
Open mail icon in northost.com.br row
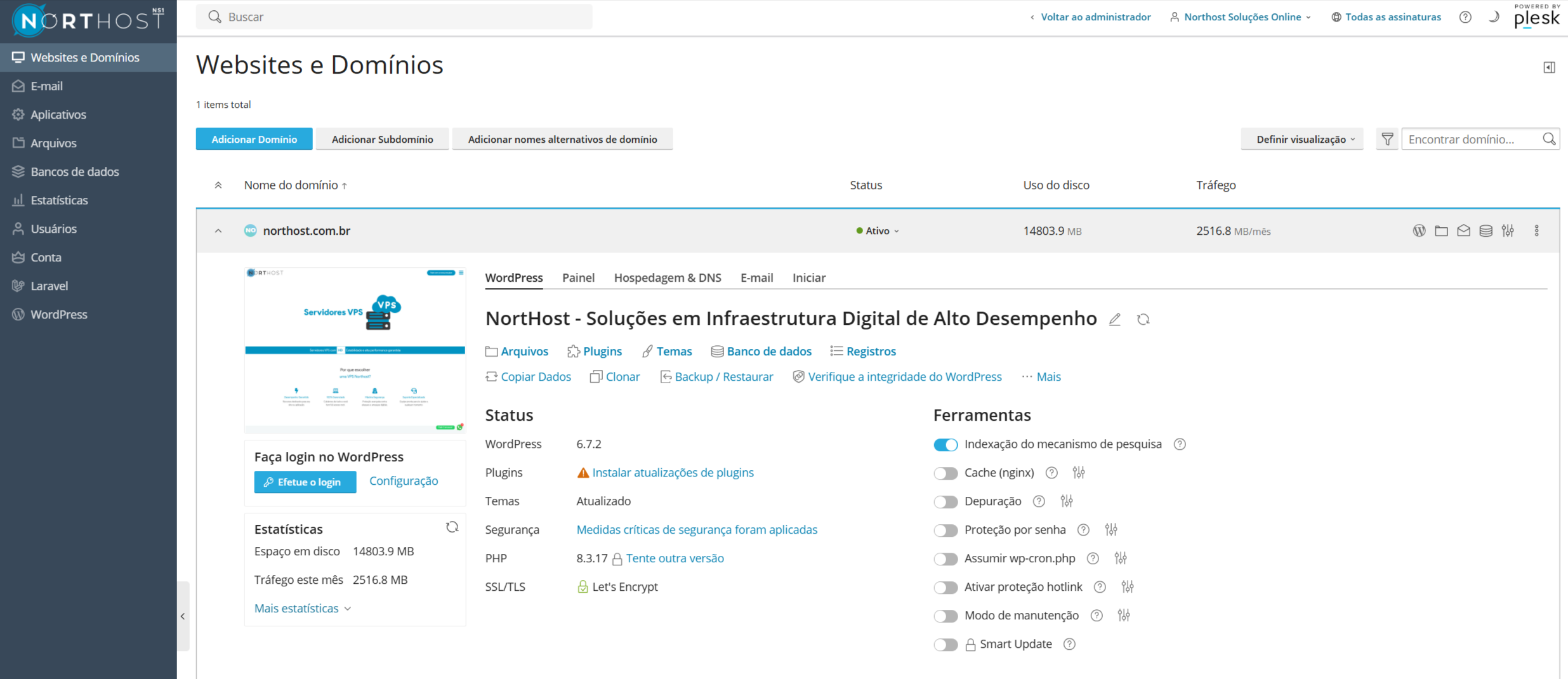(x=1463, y=231)
